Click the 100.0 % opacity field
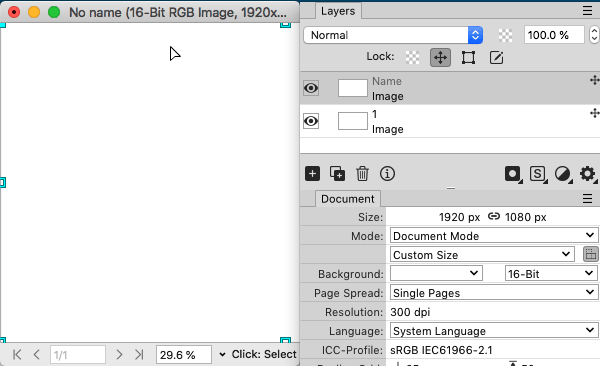 (554, 35)
